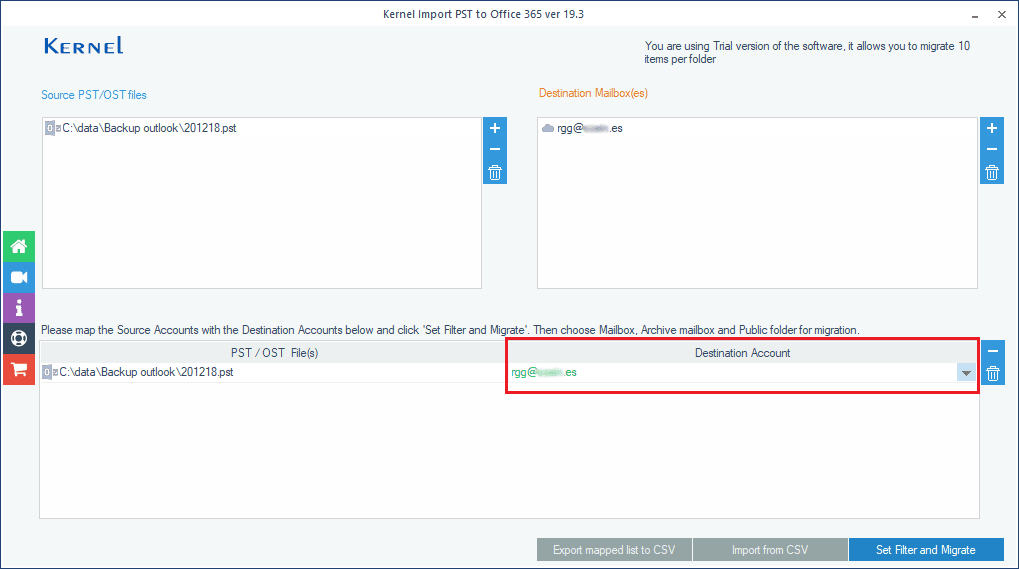This screenshot has height=569, width=1019.
Task: Select 201218.pst in Source PST/OST files list
Action: [140, 128]
